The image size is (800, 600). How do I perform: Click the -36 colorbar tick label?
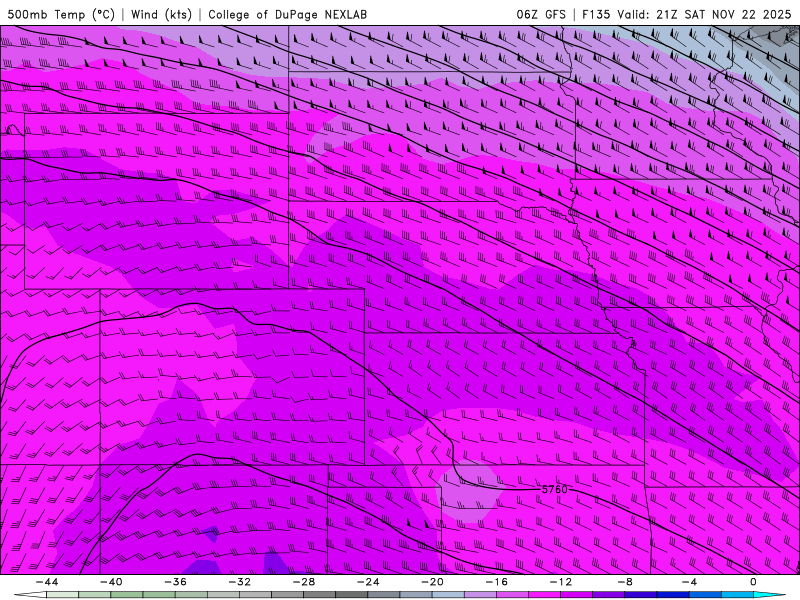[176, 582]
